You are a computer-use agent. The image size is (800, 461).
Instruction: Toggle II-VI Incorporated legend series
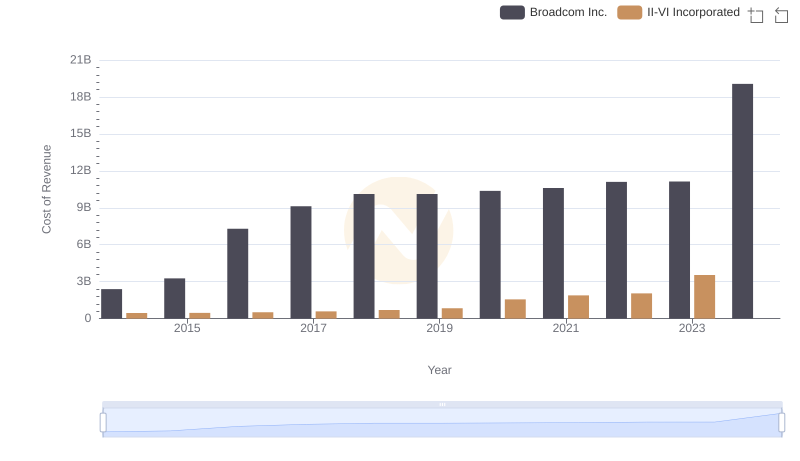678,12
